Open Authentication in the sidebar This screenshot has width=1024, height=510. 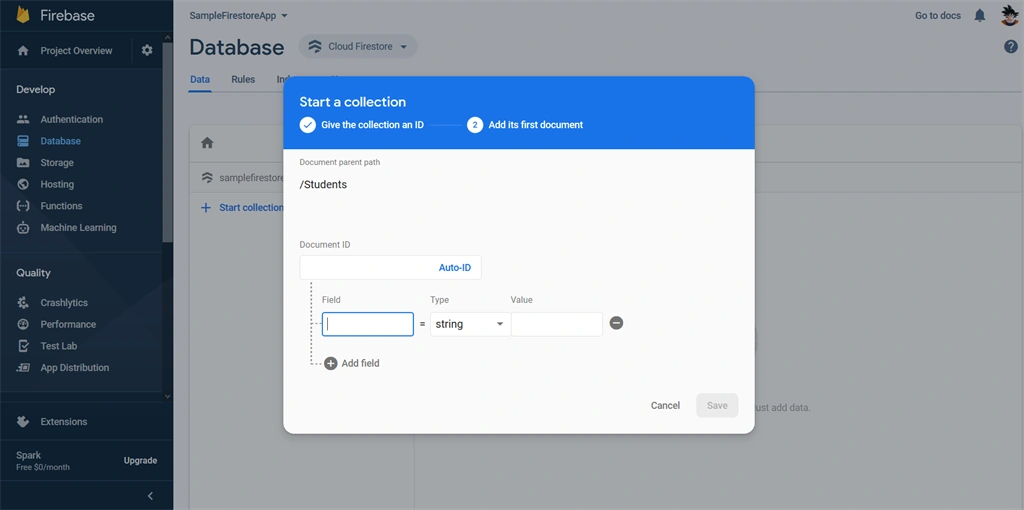tap(72, 120)
